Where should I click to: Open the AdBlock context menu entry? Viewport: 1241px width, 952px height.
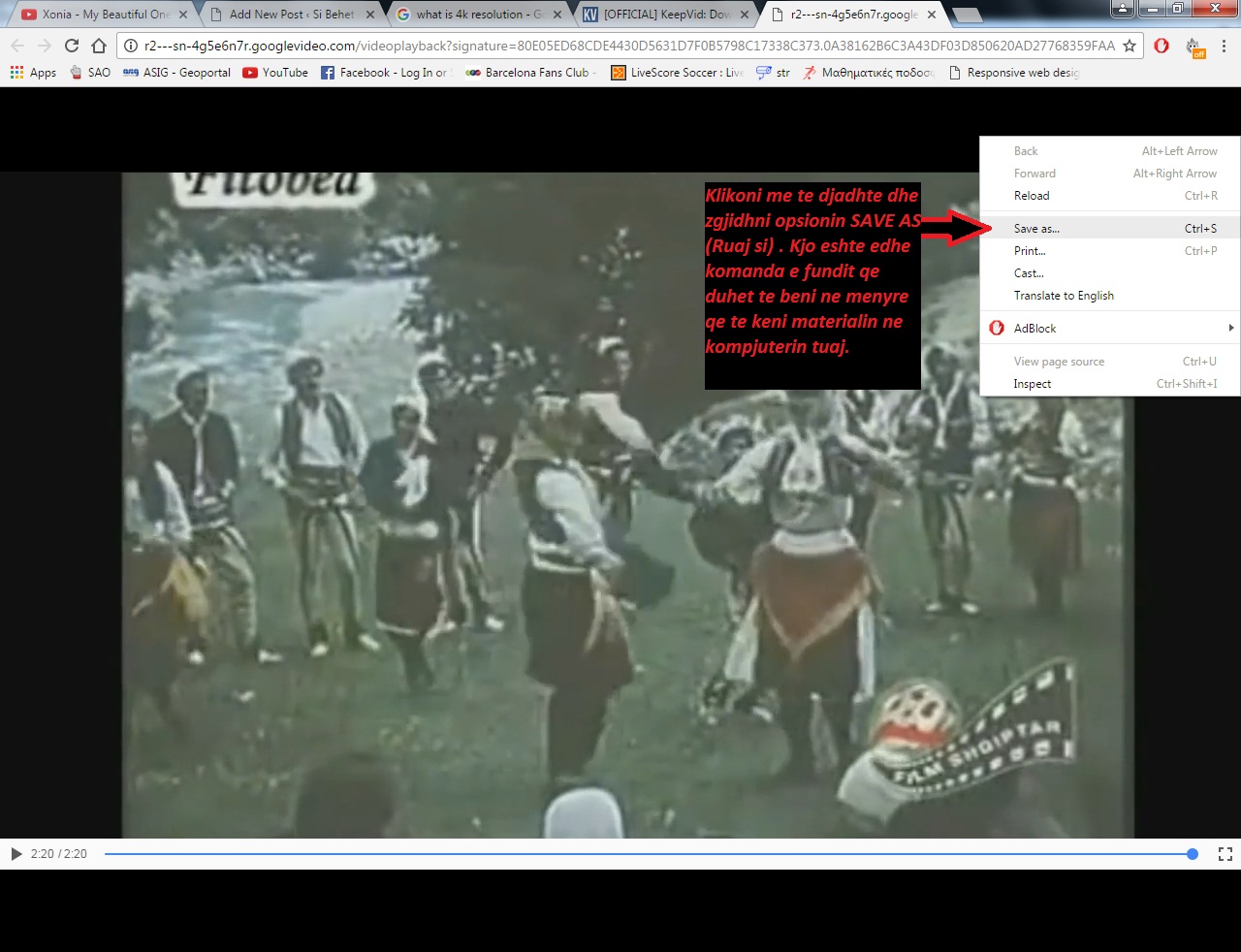(x=1109, y=329)
